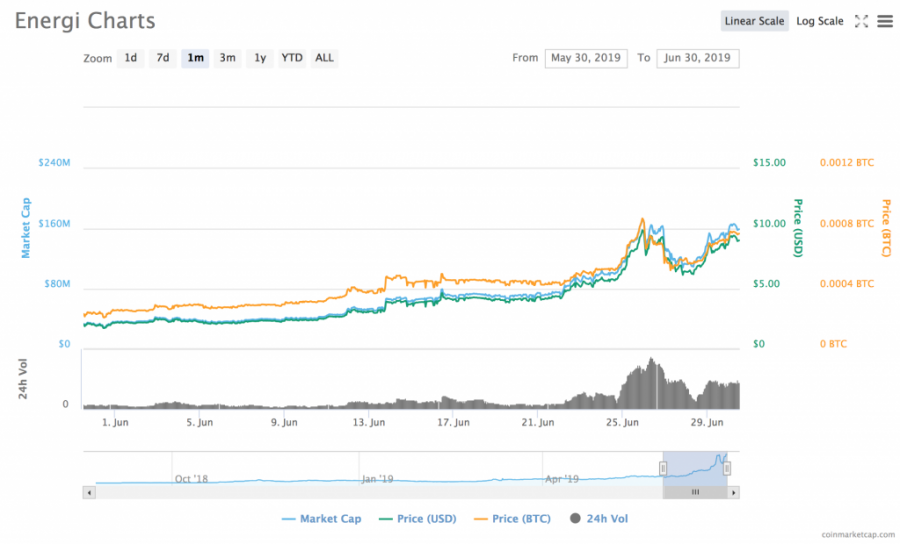Click the navigator scrollbar thumb grip
900x544 pixels.
tap(695, 492)
